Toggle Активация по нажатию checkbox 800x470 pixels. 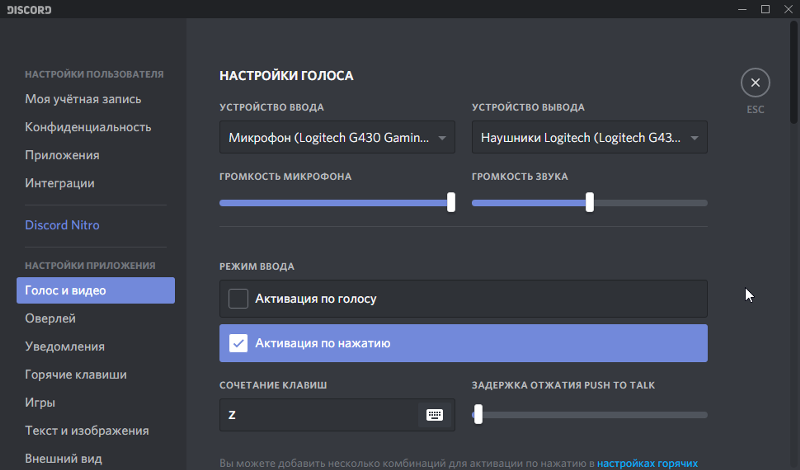(238, 343)
